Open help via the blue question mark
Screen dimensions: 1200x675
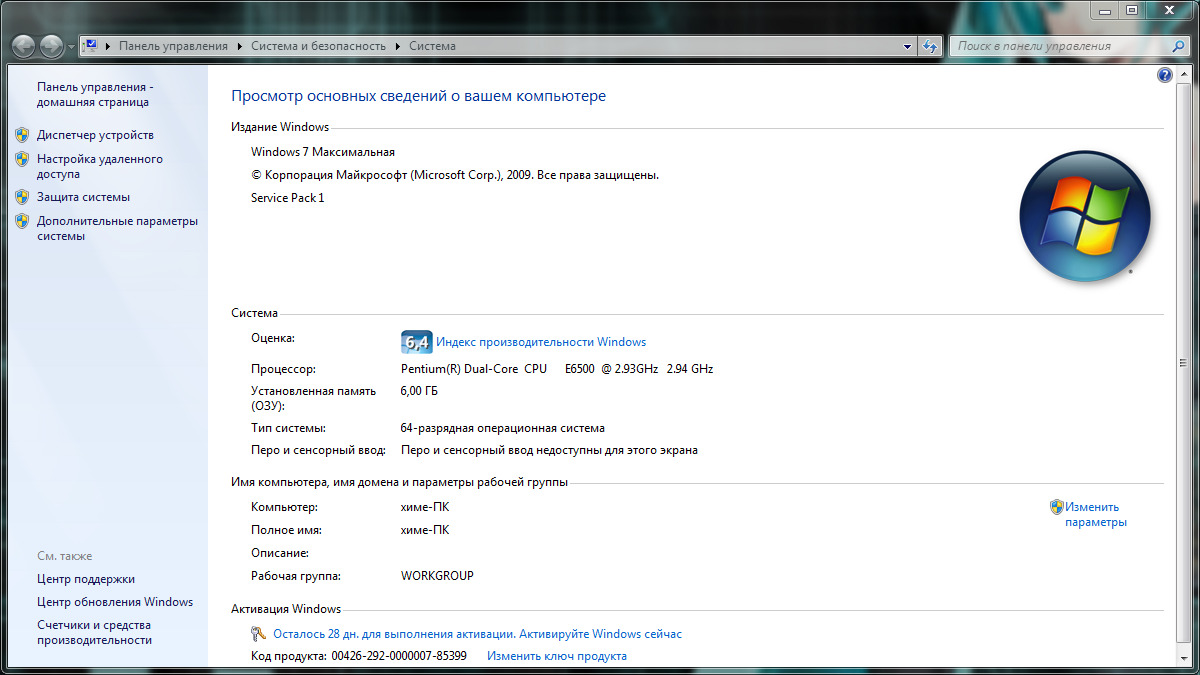click(x=1165, y=75)
